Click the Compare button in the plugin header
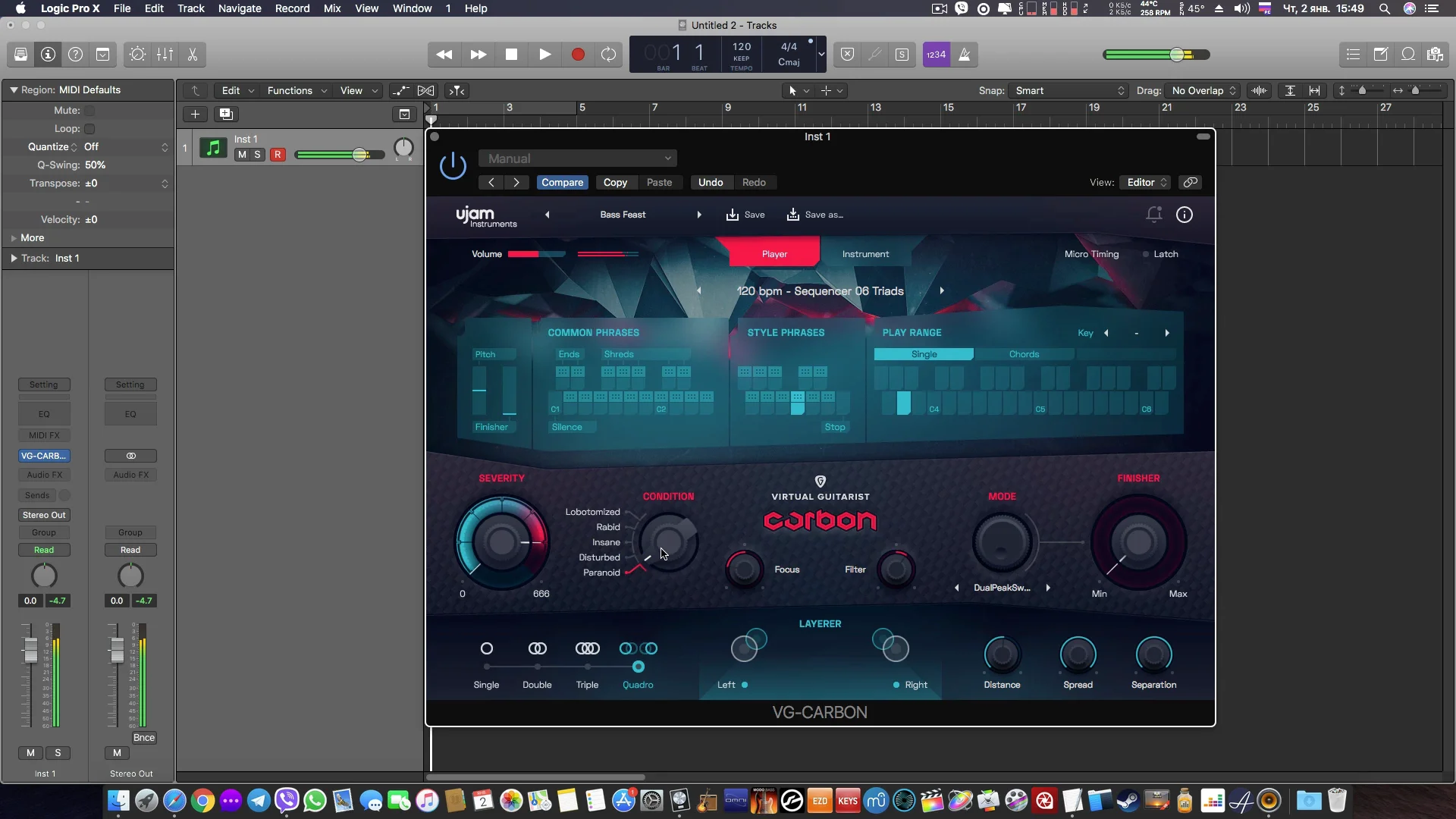The width and height of the screenshot is (1456, 819). (x=562, y=182)
